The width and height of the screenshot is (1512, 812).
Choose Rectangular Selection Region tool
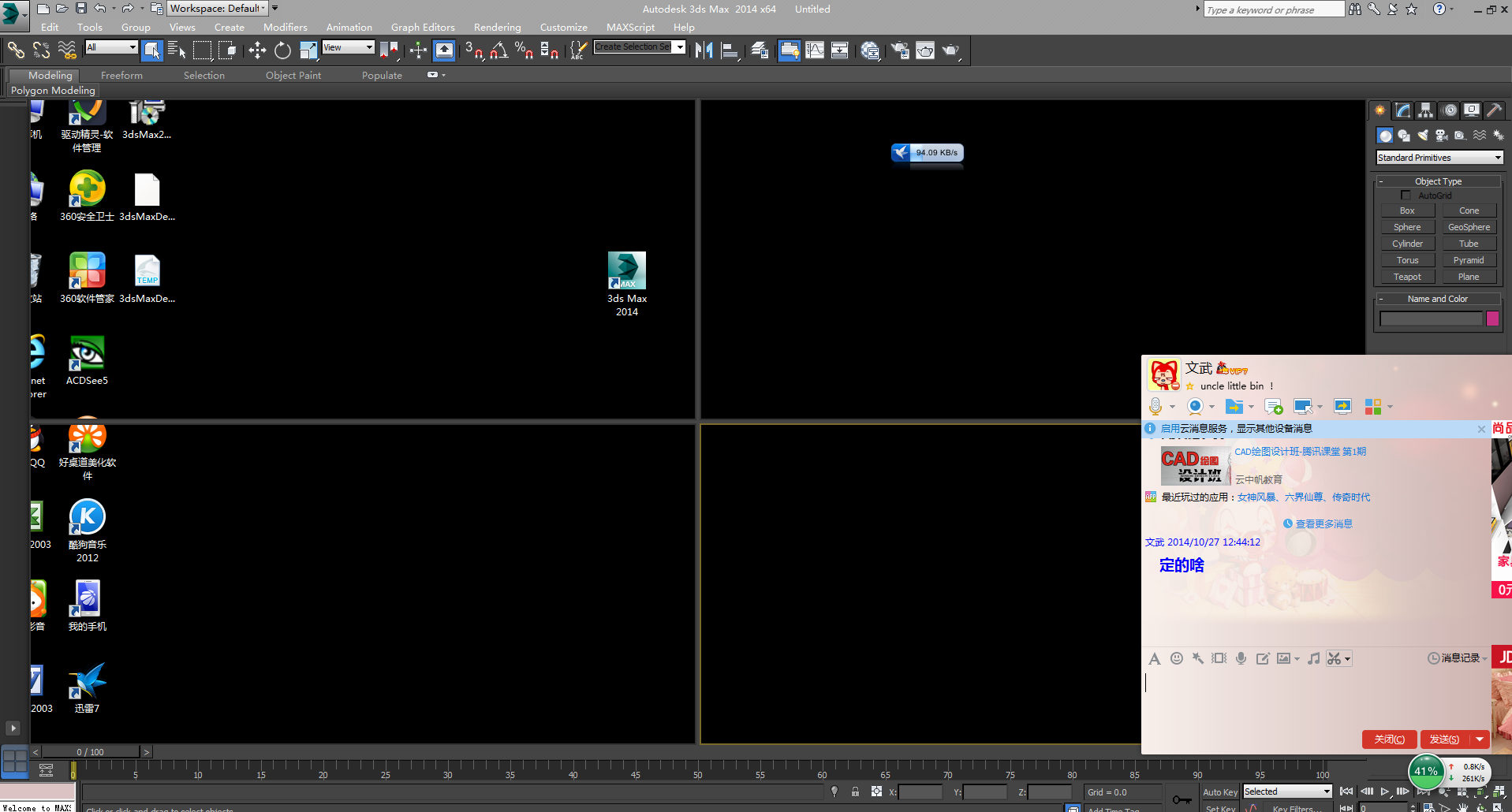203,50
